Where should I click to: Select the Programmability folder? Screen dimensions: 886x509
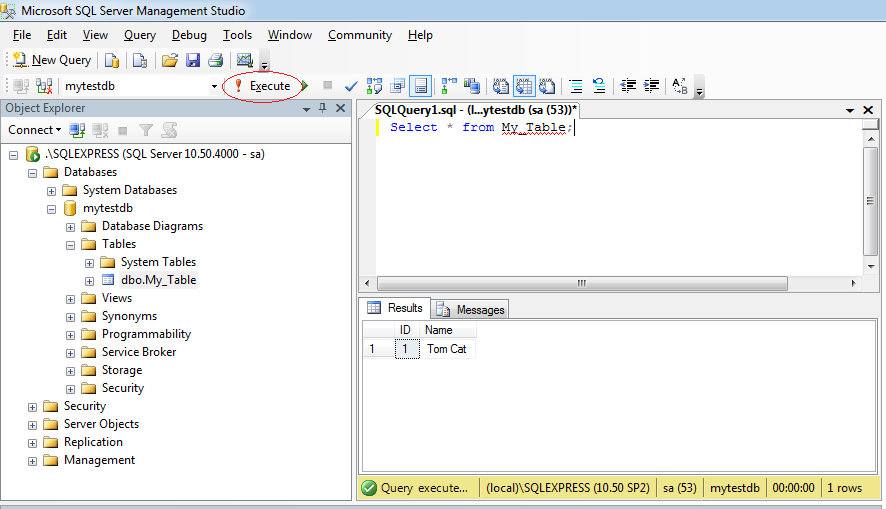(146, 334)
